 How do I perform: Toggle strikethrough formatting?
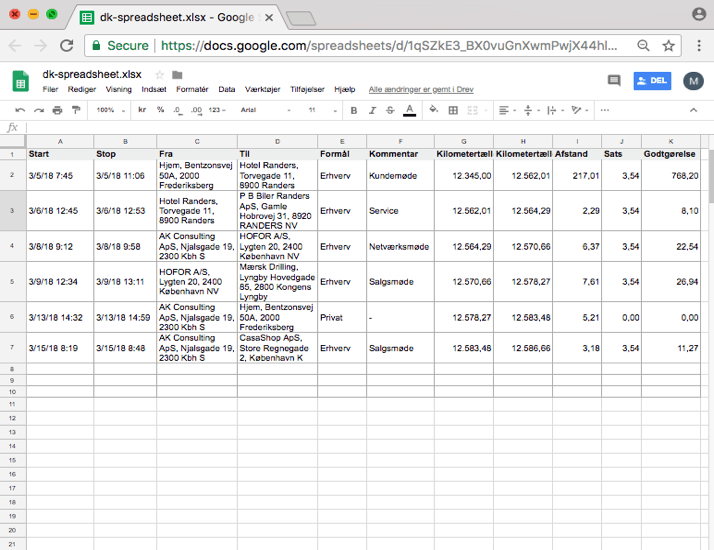[x=390, y=110]
